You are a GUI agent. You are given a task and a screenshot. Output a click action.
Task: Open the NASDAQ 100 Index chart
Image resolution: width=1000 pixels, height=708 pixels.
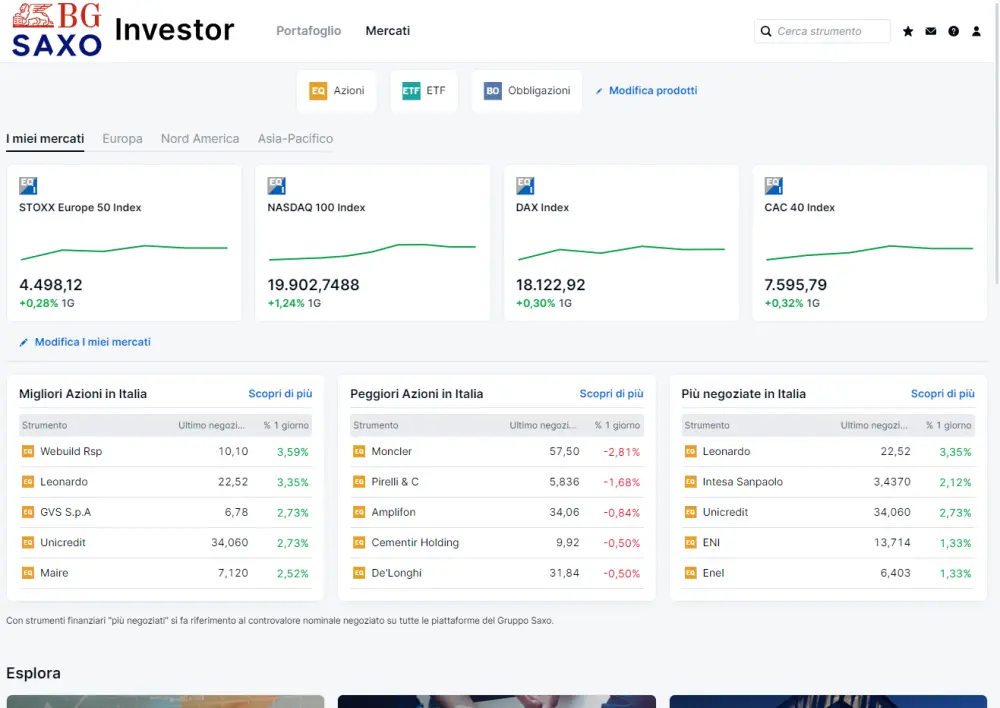click(372, 252)
